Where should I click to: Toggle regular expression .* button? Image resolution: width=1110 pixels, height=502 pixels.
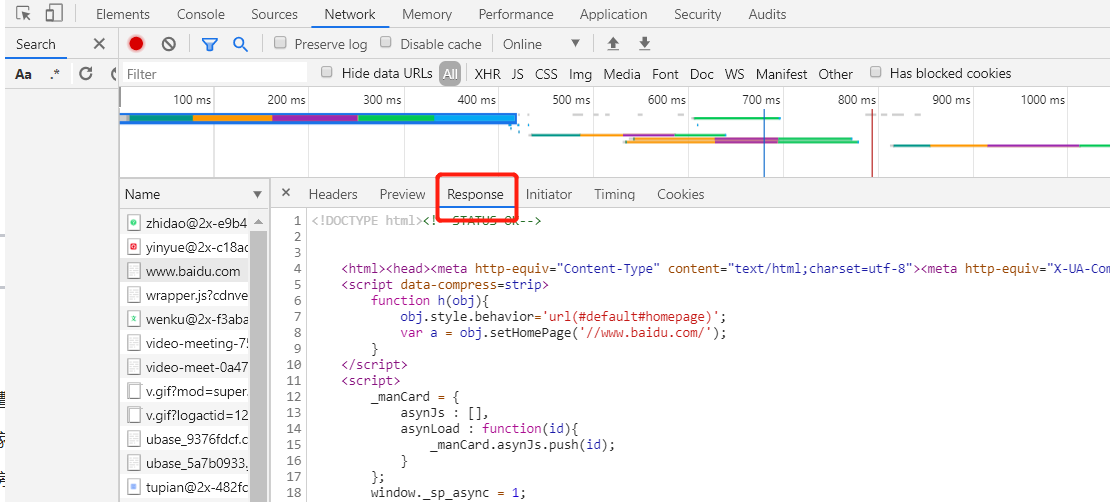[55, 74]
